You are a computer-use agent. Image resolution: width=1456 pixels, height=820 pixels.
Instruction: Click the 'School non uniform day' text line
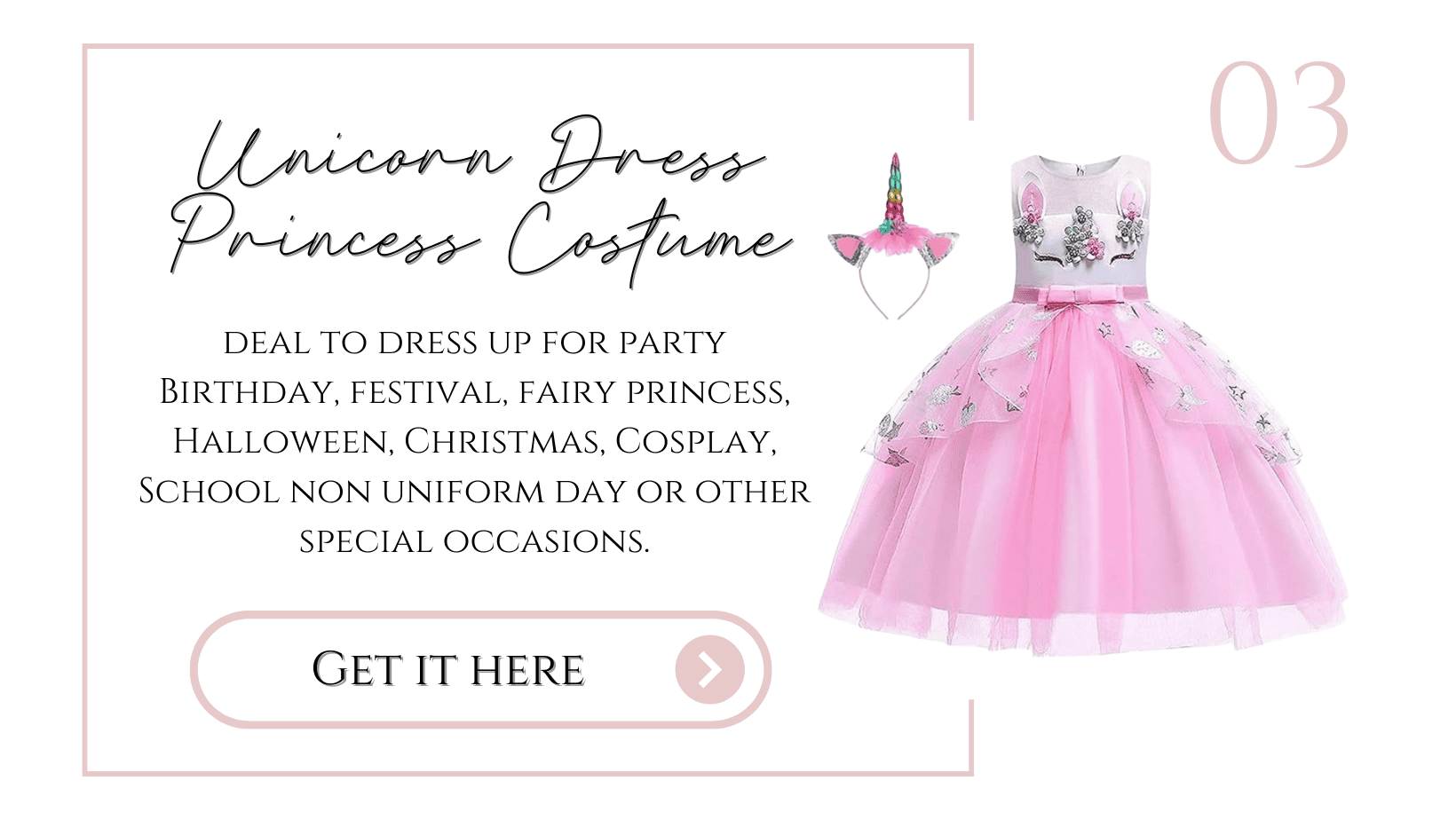tap(475, 492)
